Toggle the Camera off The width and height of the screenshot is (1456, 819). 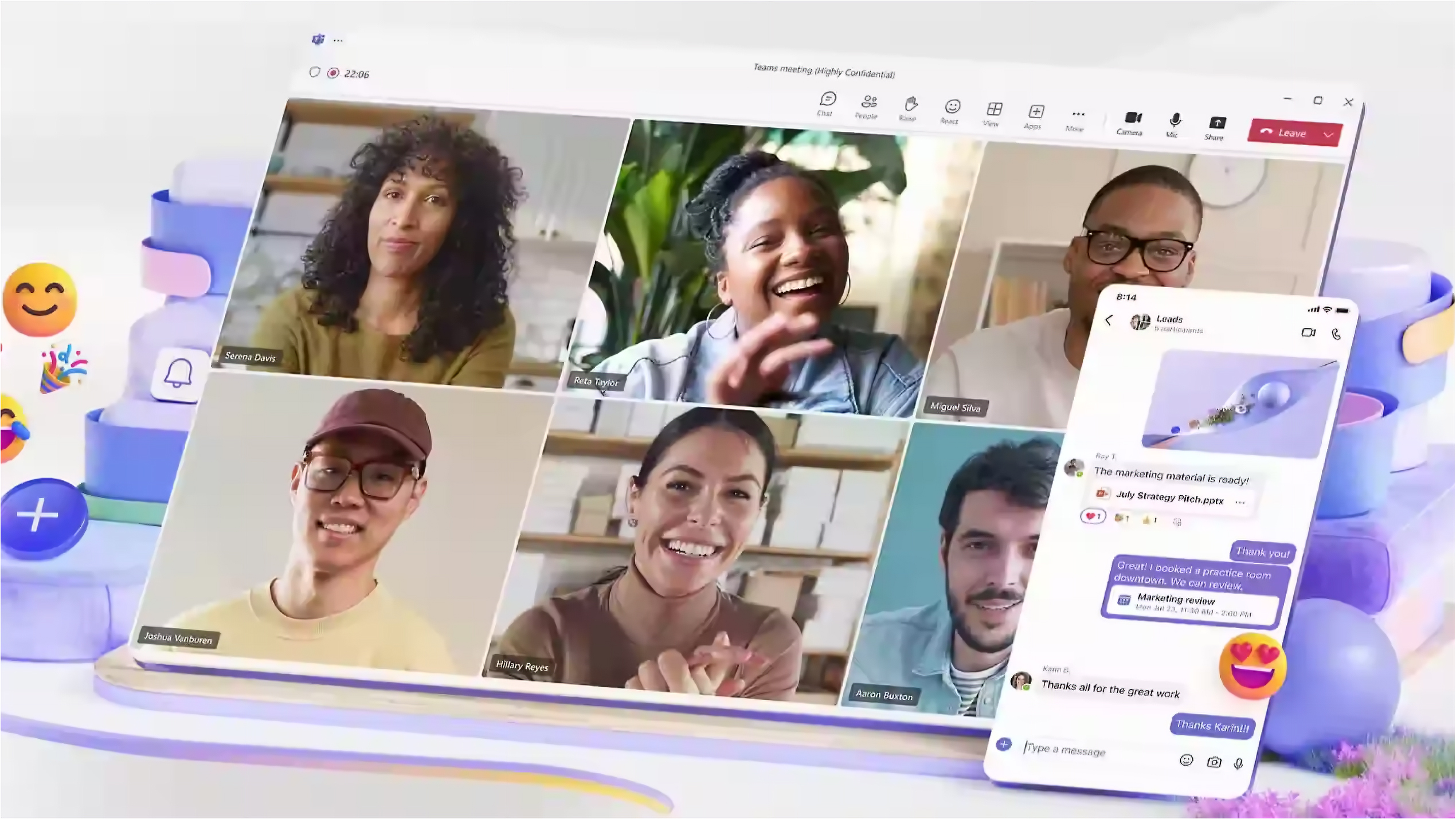[1131, 123]
